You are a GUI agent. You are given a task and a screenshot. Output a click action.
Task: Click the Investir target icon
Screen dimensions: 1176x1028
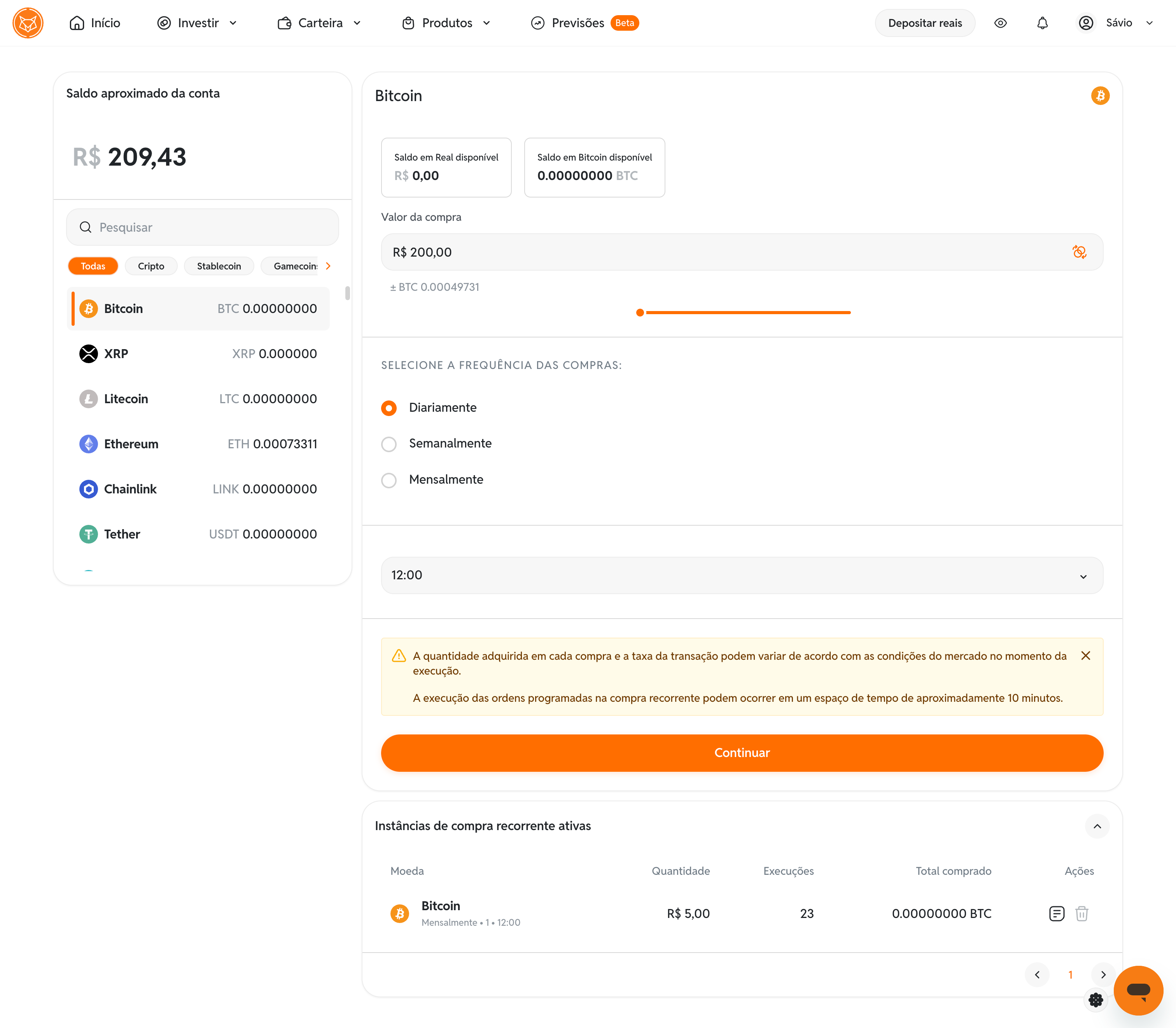click(x=164, y=23)
